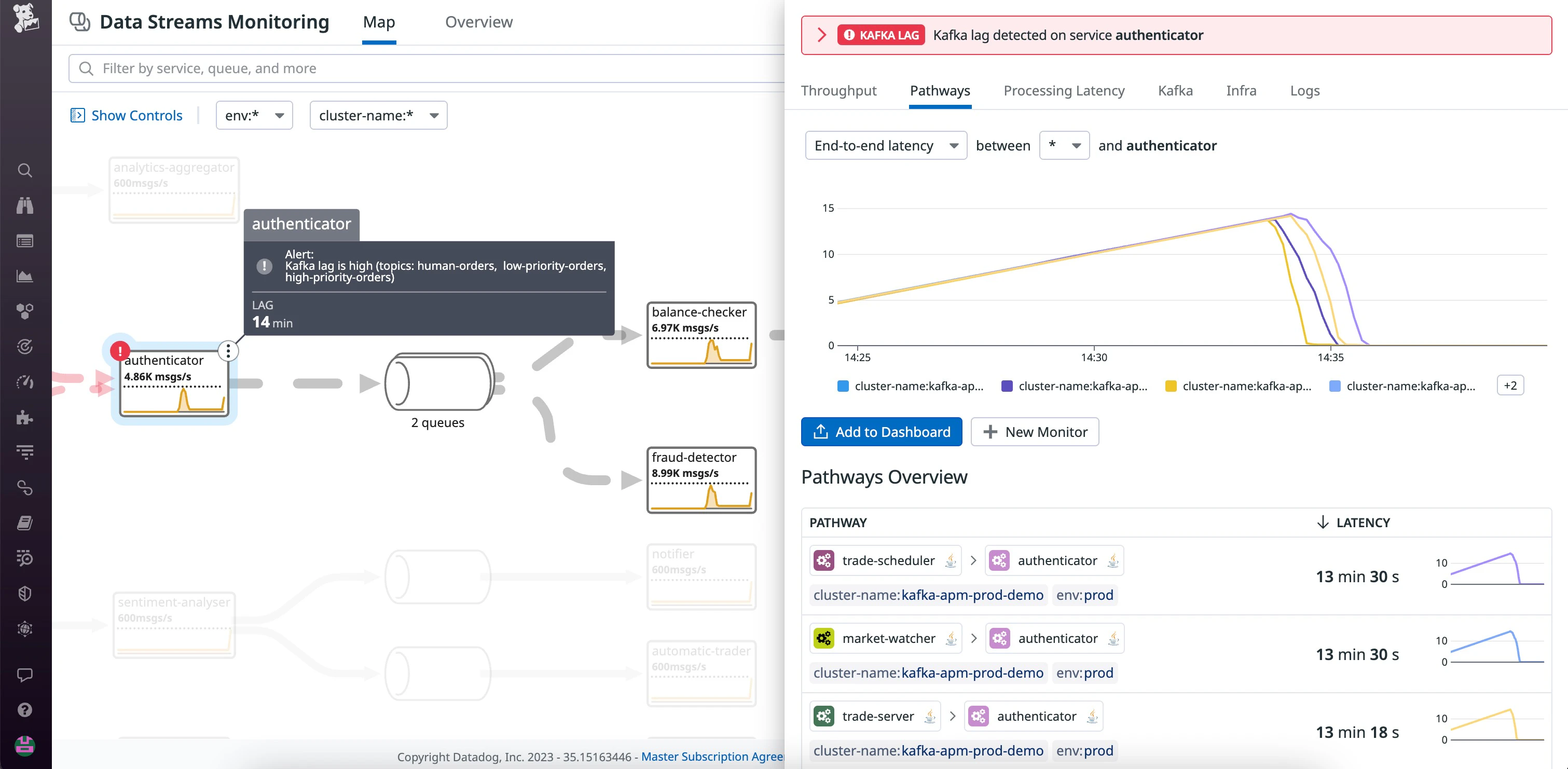Open the cluster-name:* dropdown
Viewport: 1568px width, 769px height.
pyautogui.click(x=379, y=115)
